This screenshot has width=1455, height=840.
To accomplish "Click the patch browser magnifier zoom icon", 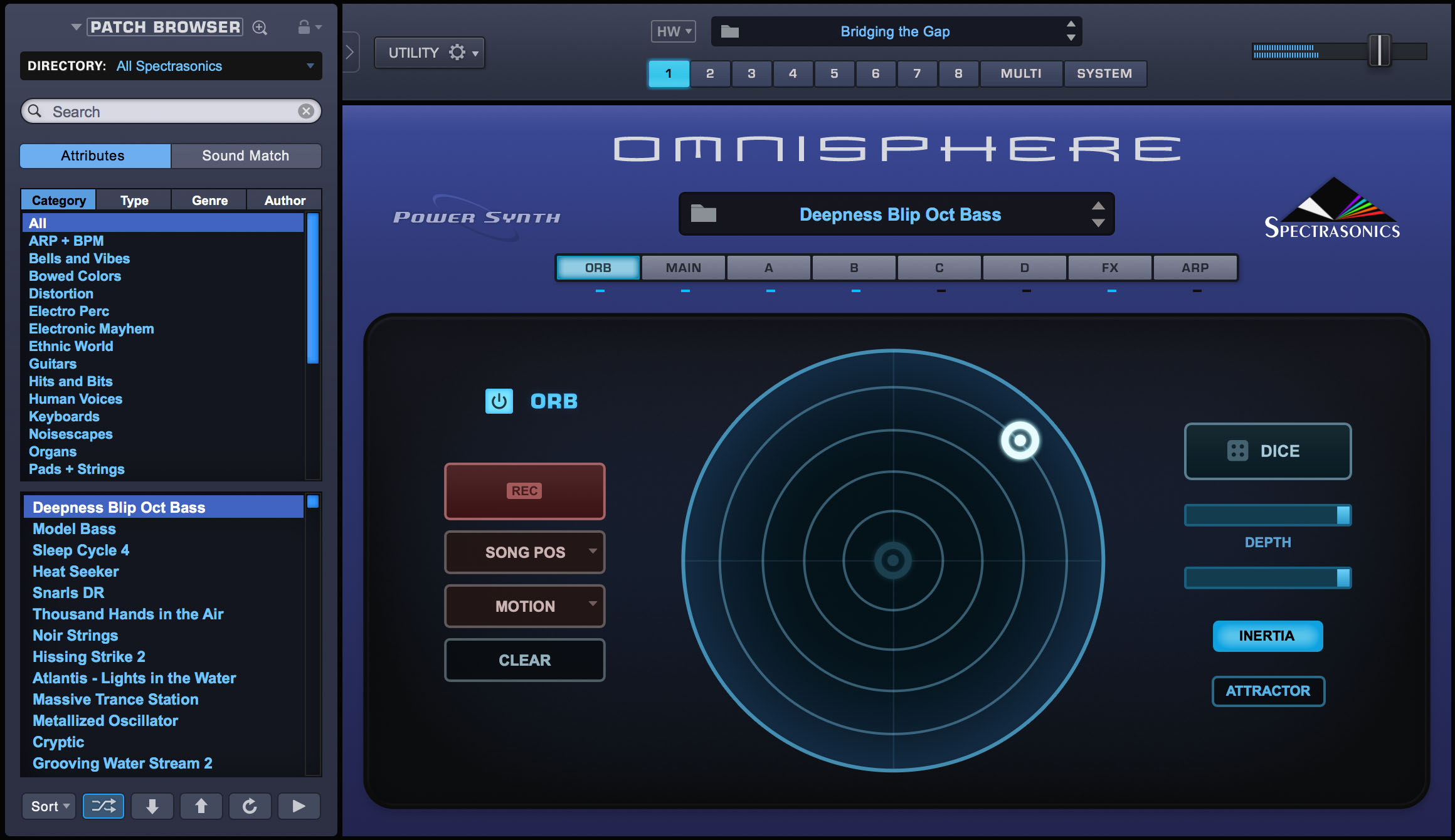I will pyautogui.click(x=260, y=28).
